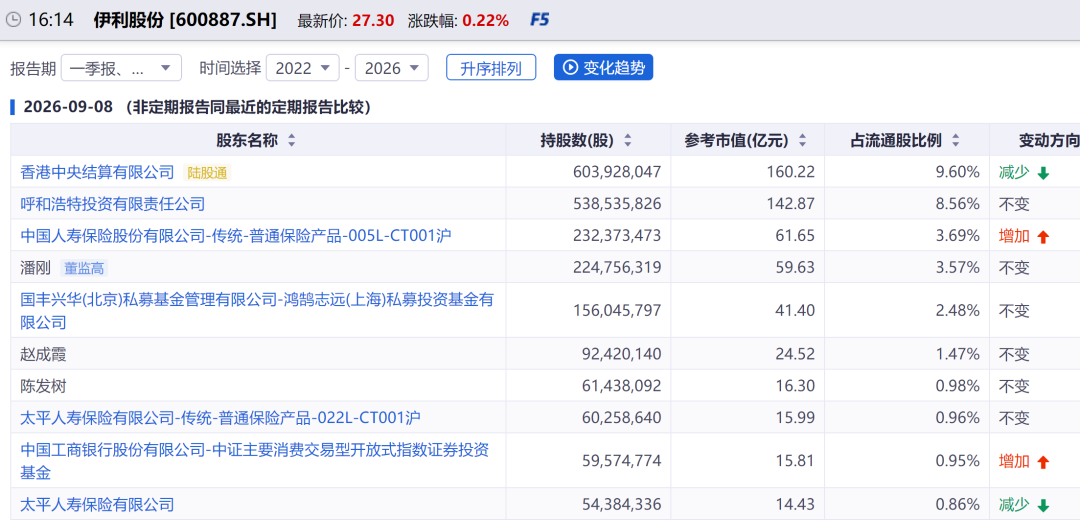The image size is (1080, 520).
Task: Click market value 15.99
Action: coord(797,417)
